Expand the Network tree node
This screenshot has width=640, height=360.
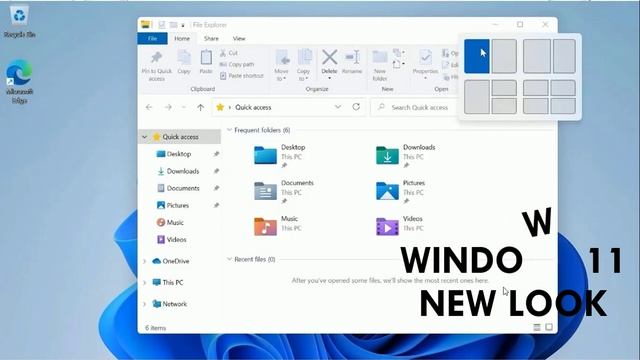[x=144, y=304]
